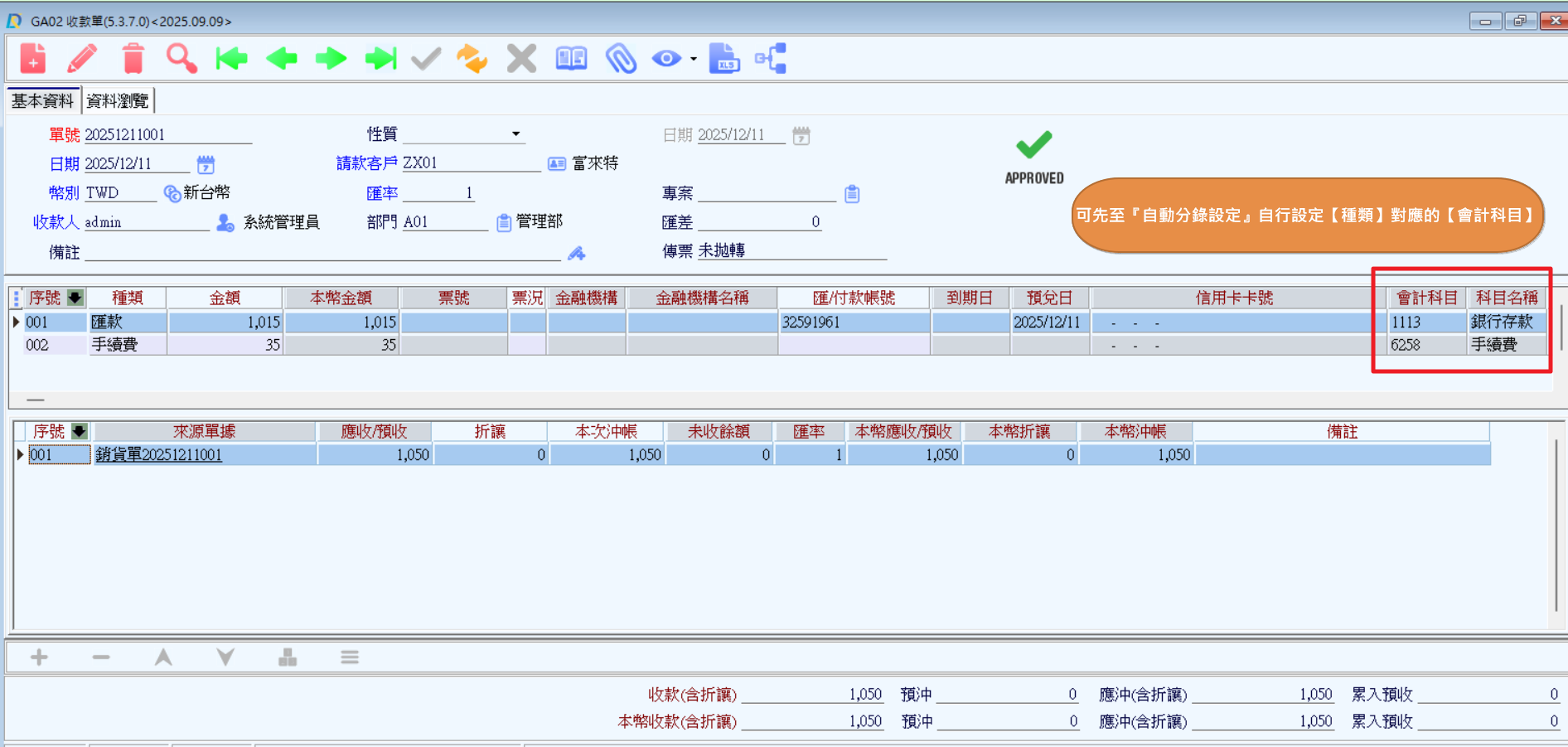This screenshot has height=747, width=1568.
Task: Jump to the first record arrow
Action: click(231, 59)
